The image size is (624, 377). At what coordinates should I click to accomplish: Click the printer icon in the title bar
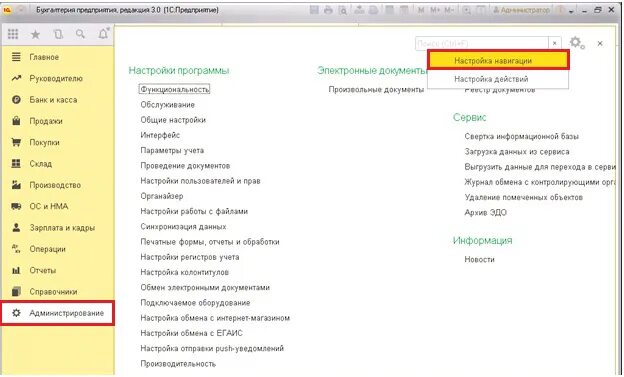click(x=328, y=10)
